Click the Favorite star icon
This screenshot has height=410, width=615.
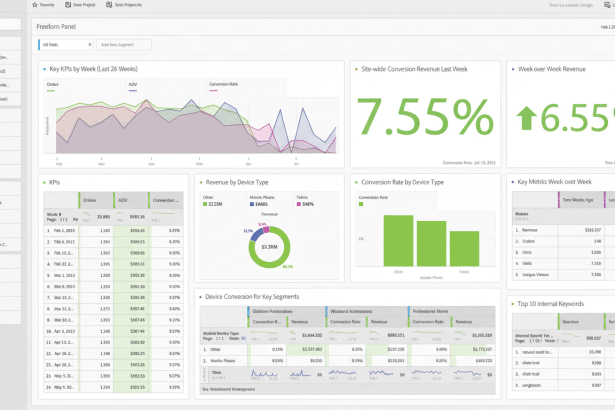pos(36,5)
